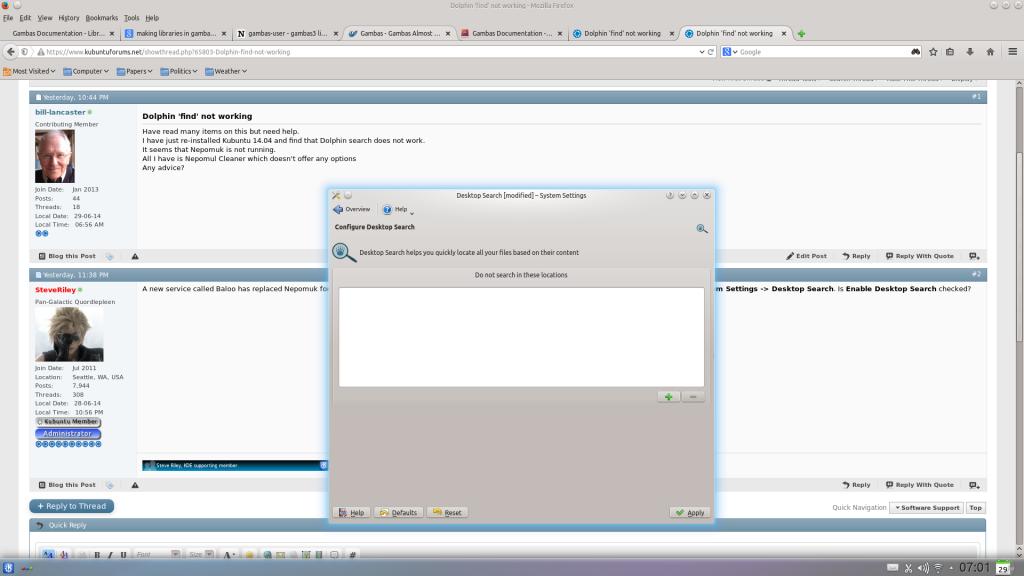Click the Firefox home icon
This screenshot has height=576, width=1024.
point(990,52)
